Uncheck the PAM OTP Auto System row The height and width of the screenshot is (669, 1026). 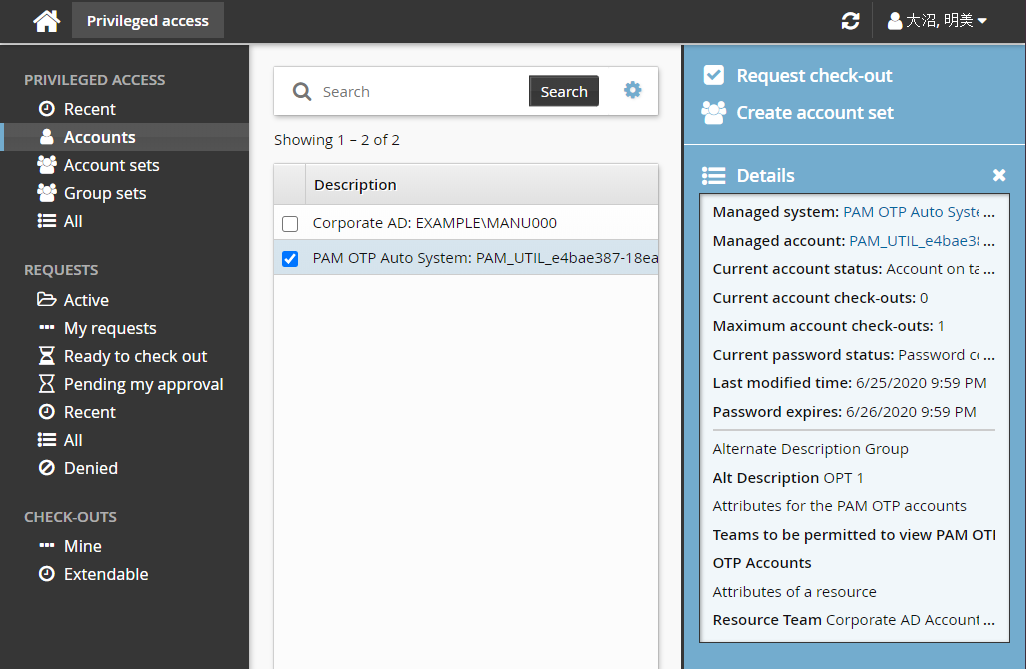290,259
